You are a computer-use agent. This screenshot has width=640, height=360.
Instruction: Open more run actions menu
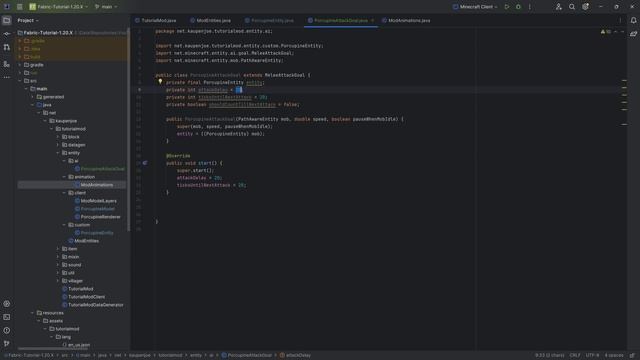point(530,7)
